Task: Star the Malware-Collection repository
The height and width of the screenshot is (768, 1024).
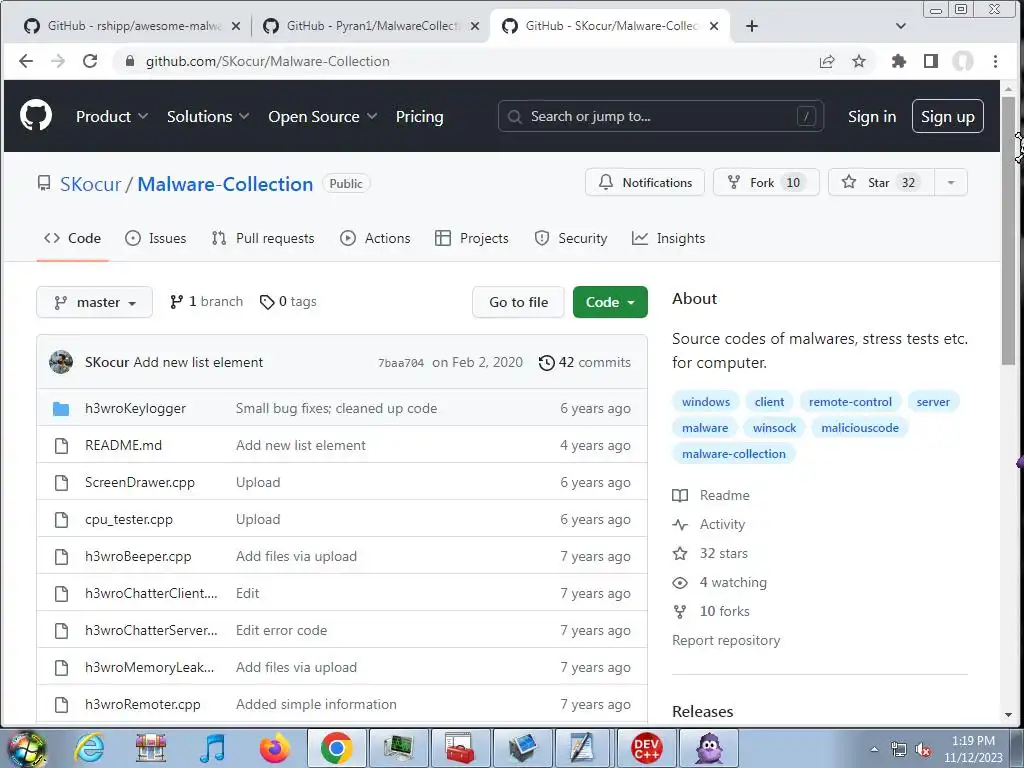Action: pyautogui.click(x=882, y=182)
